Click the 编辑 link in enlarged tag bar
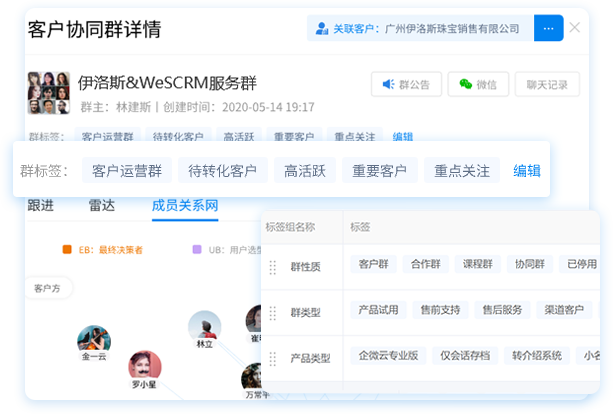 click(x=527, y=171)
